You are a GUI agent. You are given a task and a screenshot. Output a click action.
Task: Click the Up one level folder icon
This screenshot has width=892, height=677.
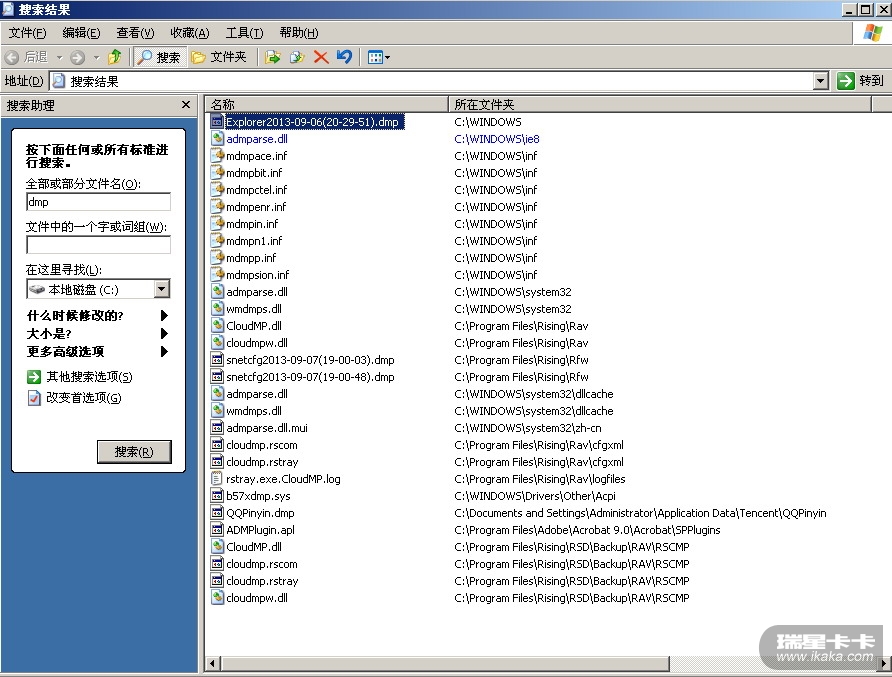115,57
